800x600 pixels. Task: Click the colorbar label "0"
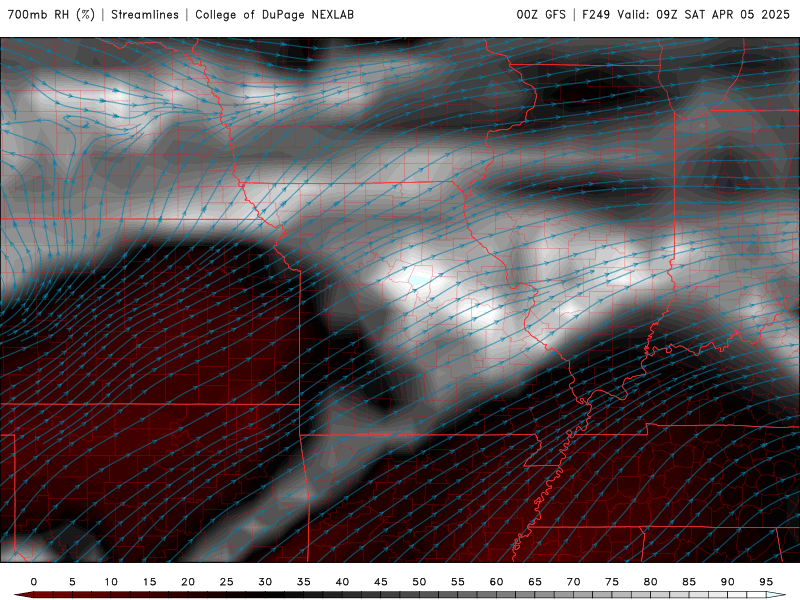(34, 582)
